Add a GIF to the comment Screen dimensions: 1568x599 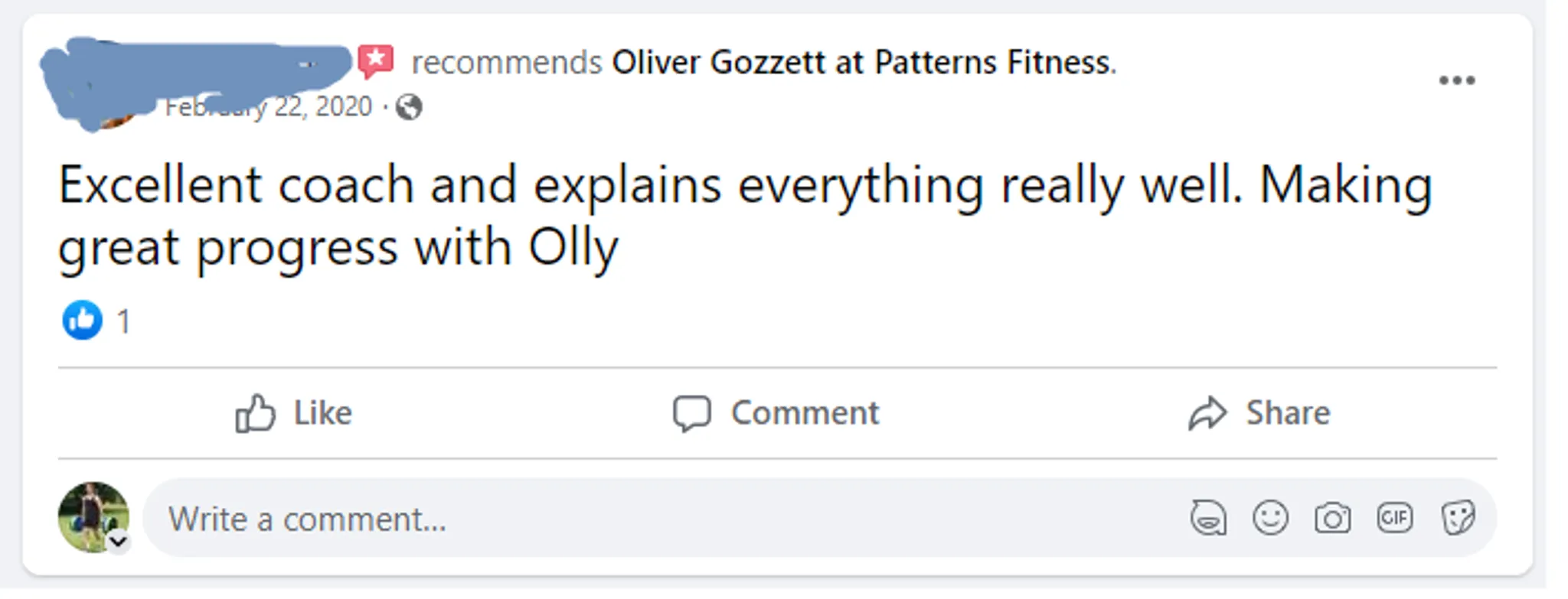1394,518
